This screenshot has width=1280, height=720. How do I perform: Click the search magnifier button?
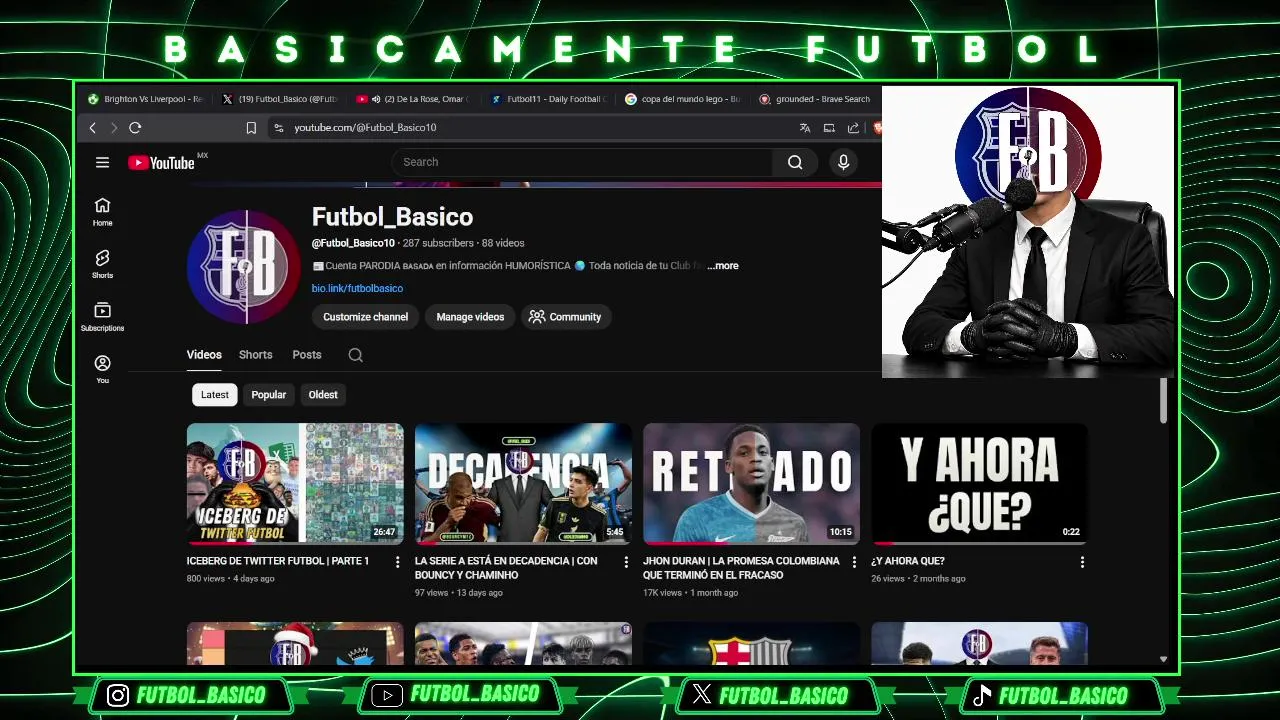tap(795, 162)
